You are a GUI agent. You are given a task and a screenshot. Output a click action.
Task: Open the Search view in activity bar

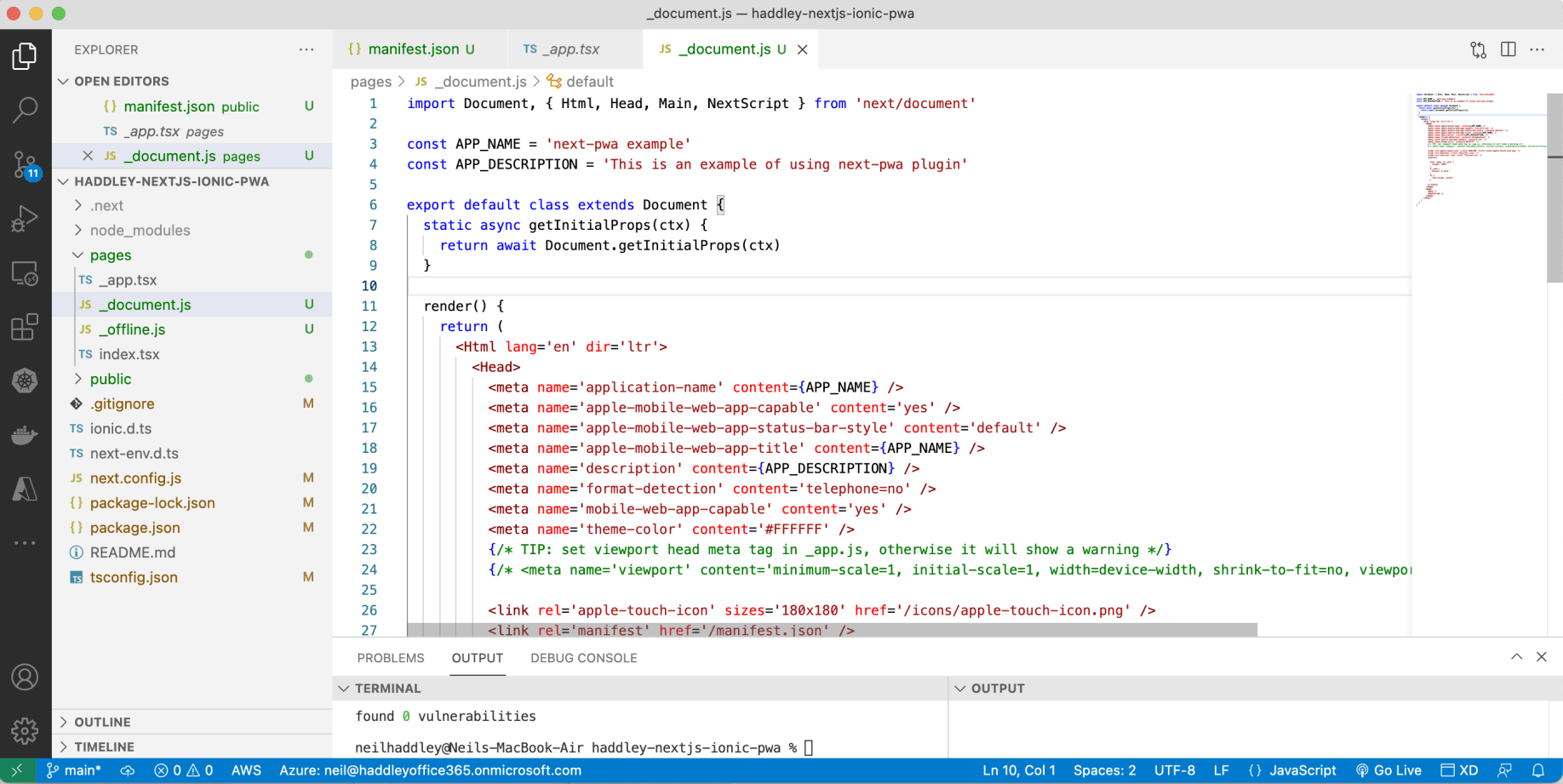click(x=25, y=109)
